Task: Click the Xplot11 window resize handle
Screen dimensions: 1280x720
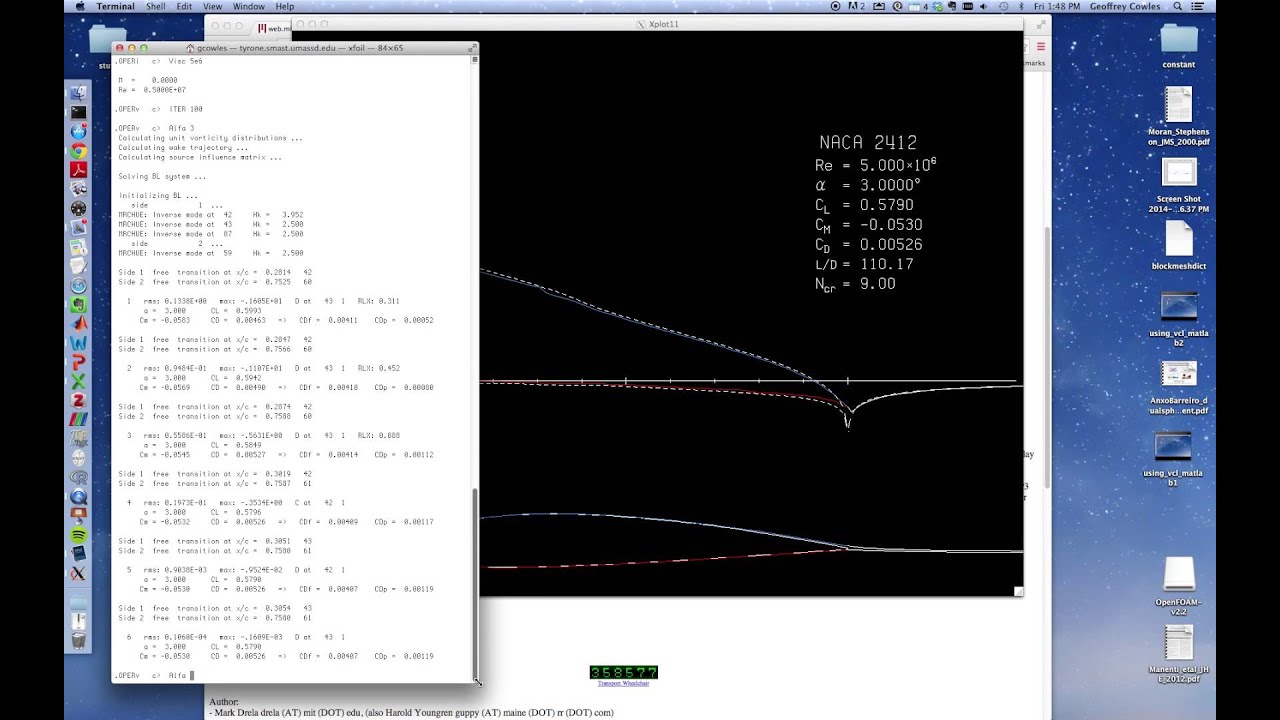Action: [1018, 591]
